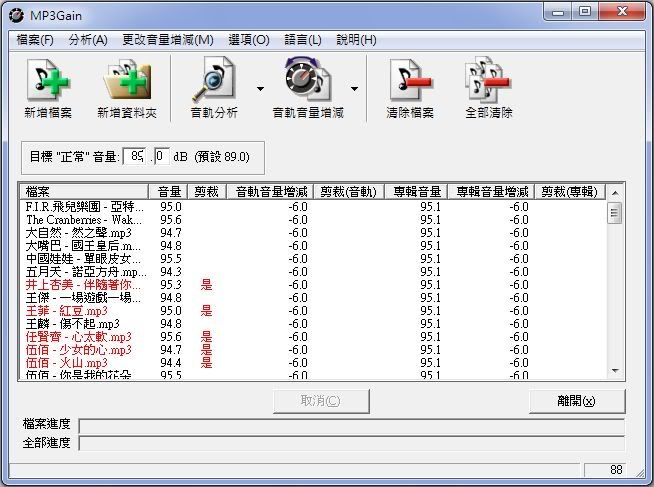Click the file list scroll down arrow
The height and width of the screenshot is (487, 654).
(x=615, y=371)
